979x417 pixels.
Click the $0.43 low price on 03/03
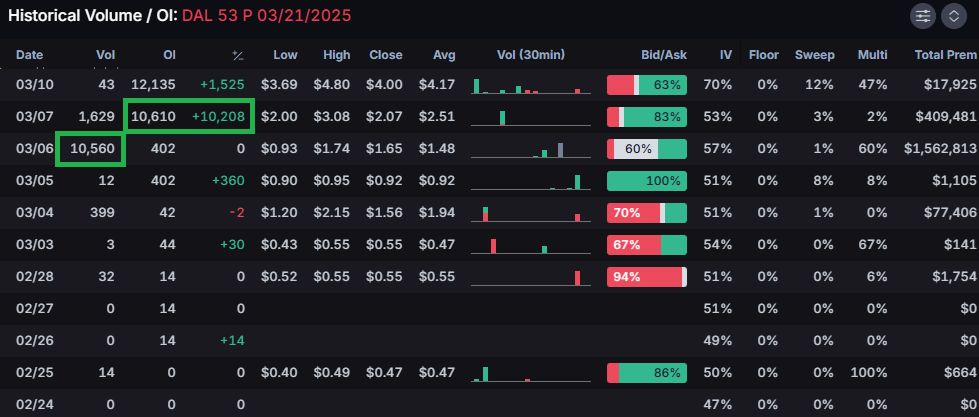click(x=279, y=245)
